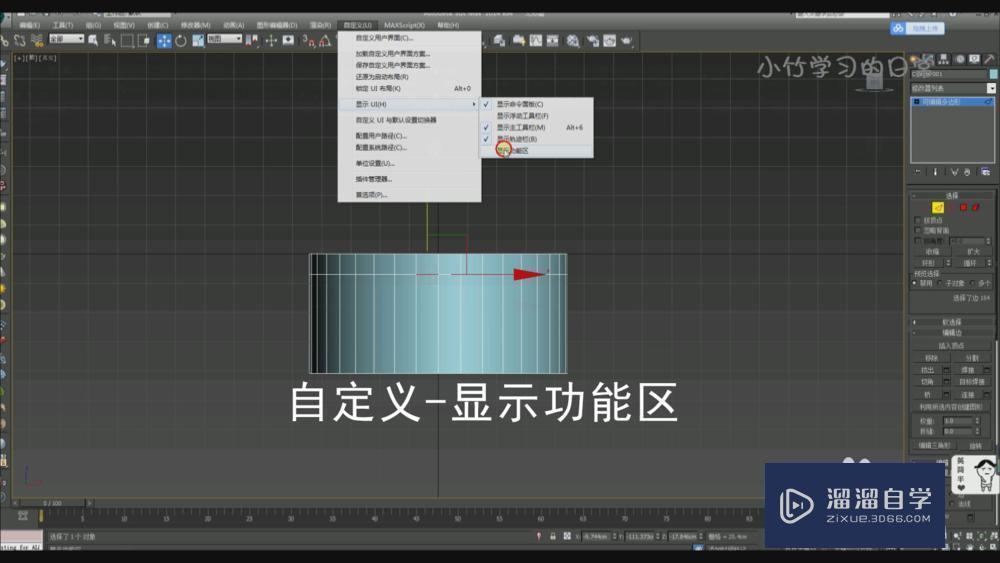The width and height of the screenshot is (1000, 563).
Task: Collapse the 选择 rollout header
Action: click(x=952, y=196)
